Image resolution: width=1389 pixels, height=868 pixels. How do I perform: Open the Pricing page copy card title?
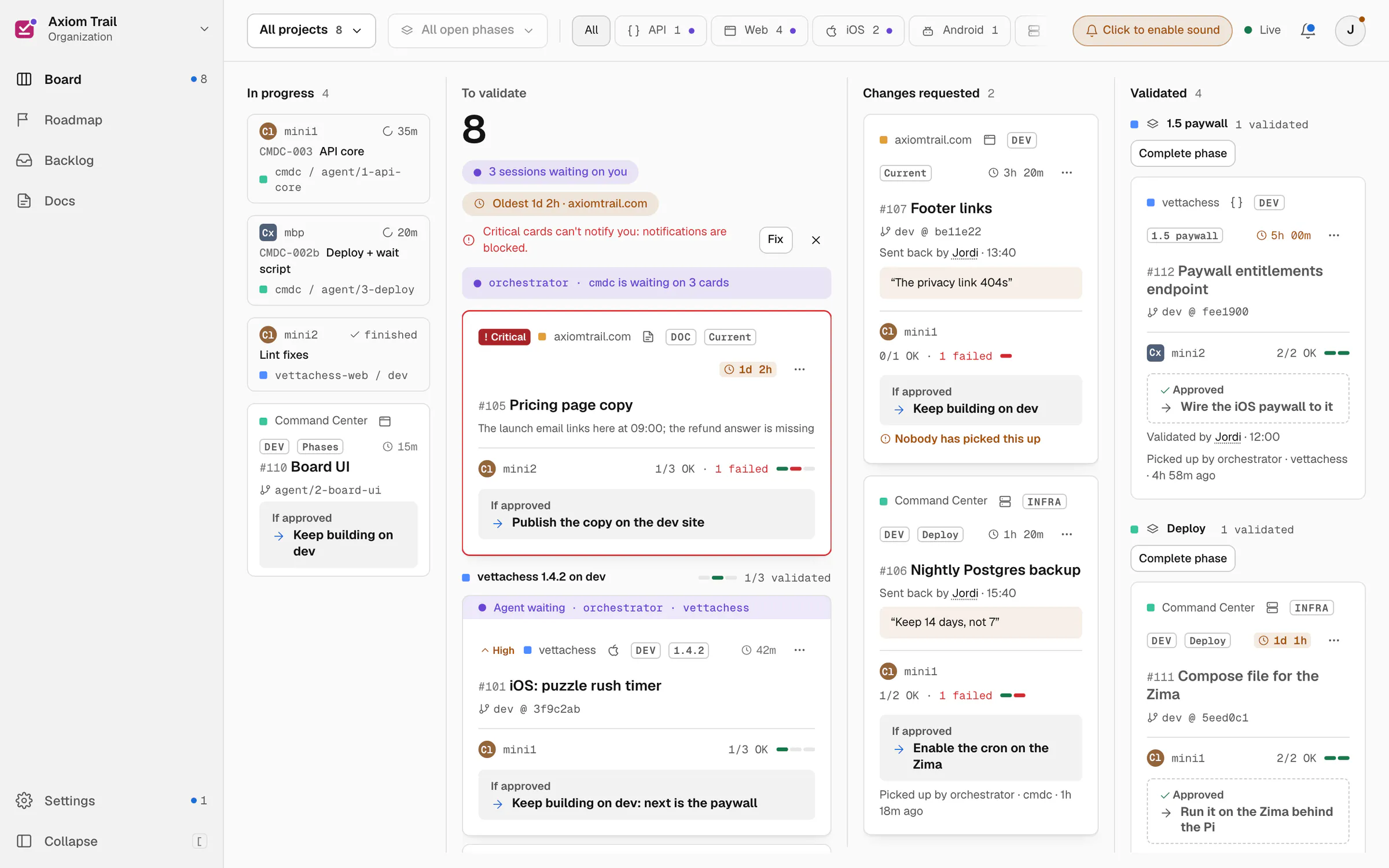click(571, 405)
